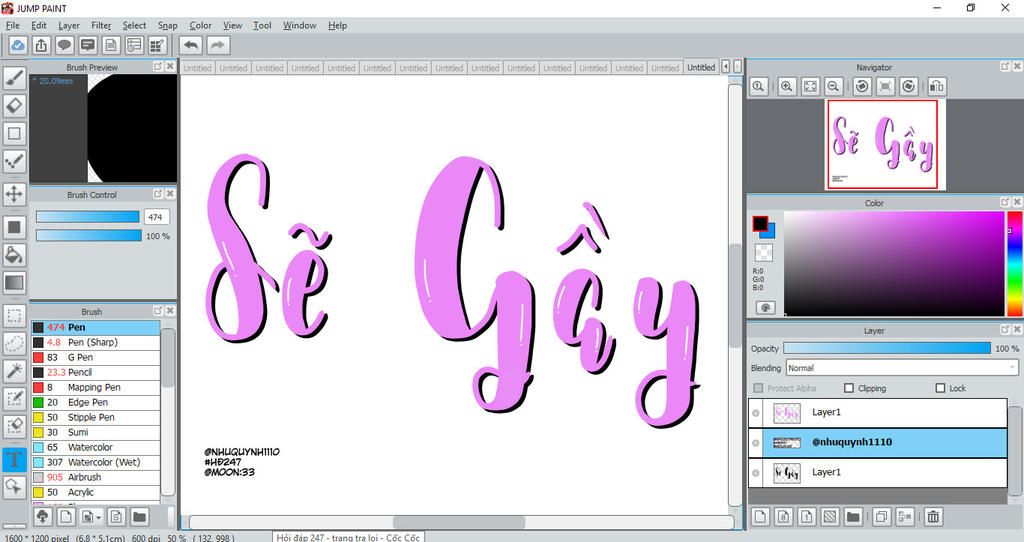Click the foreground black color swatch
Image resolution: width=1024 pixels, height=542 pixels.
coord(760,224)
